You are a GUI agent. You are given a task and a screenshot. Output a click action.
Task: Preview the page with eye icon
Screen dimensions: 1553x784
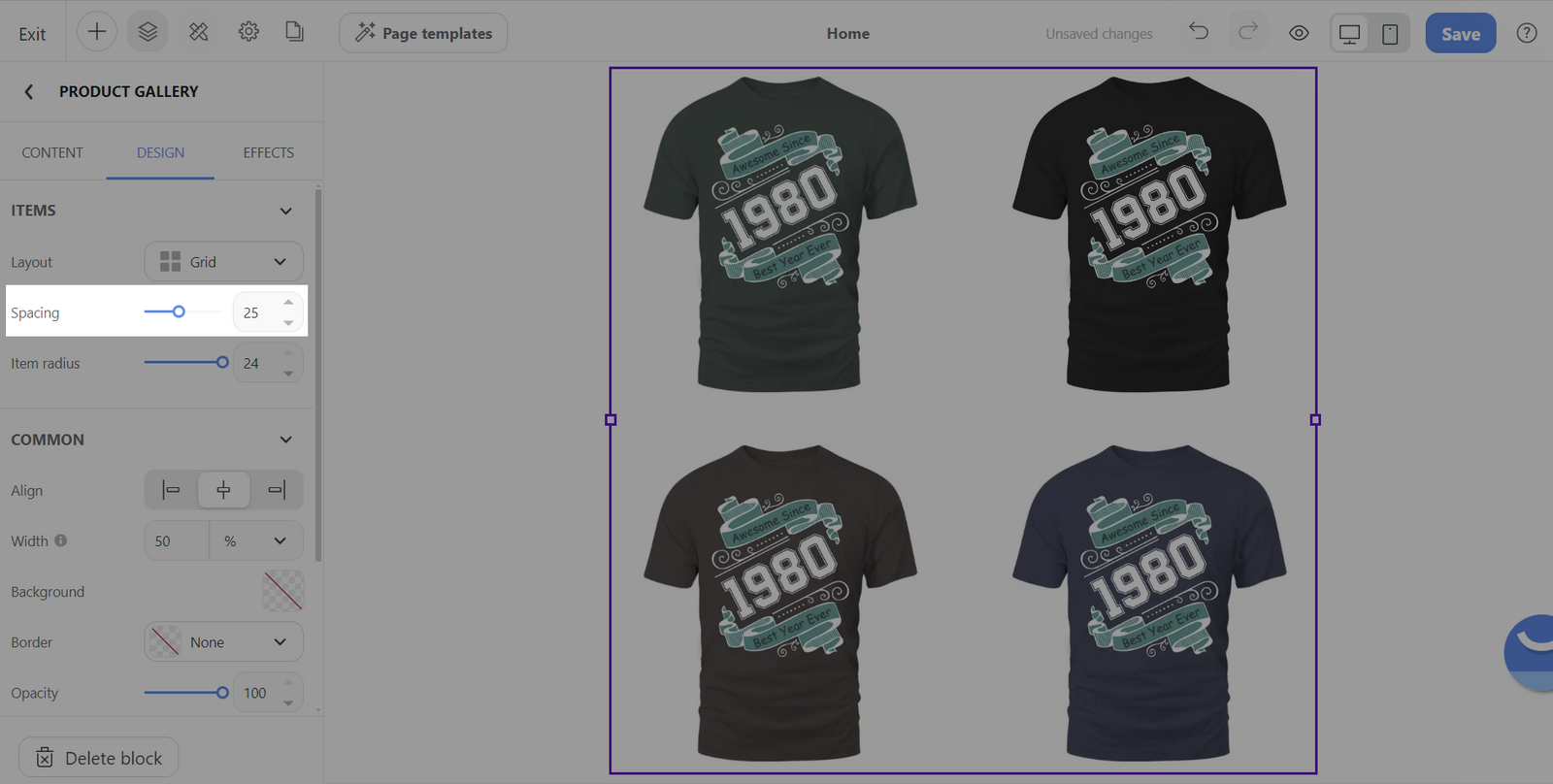[1299, 33]
